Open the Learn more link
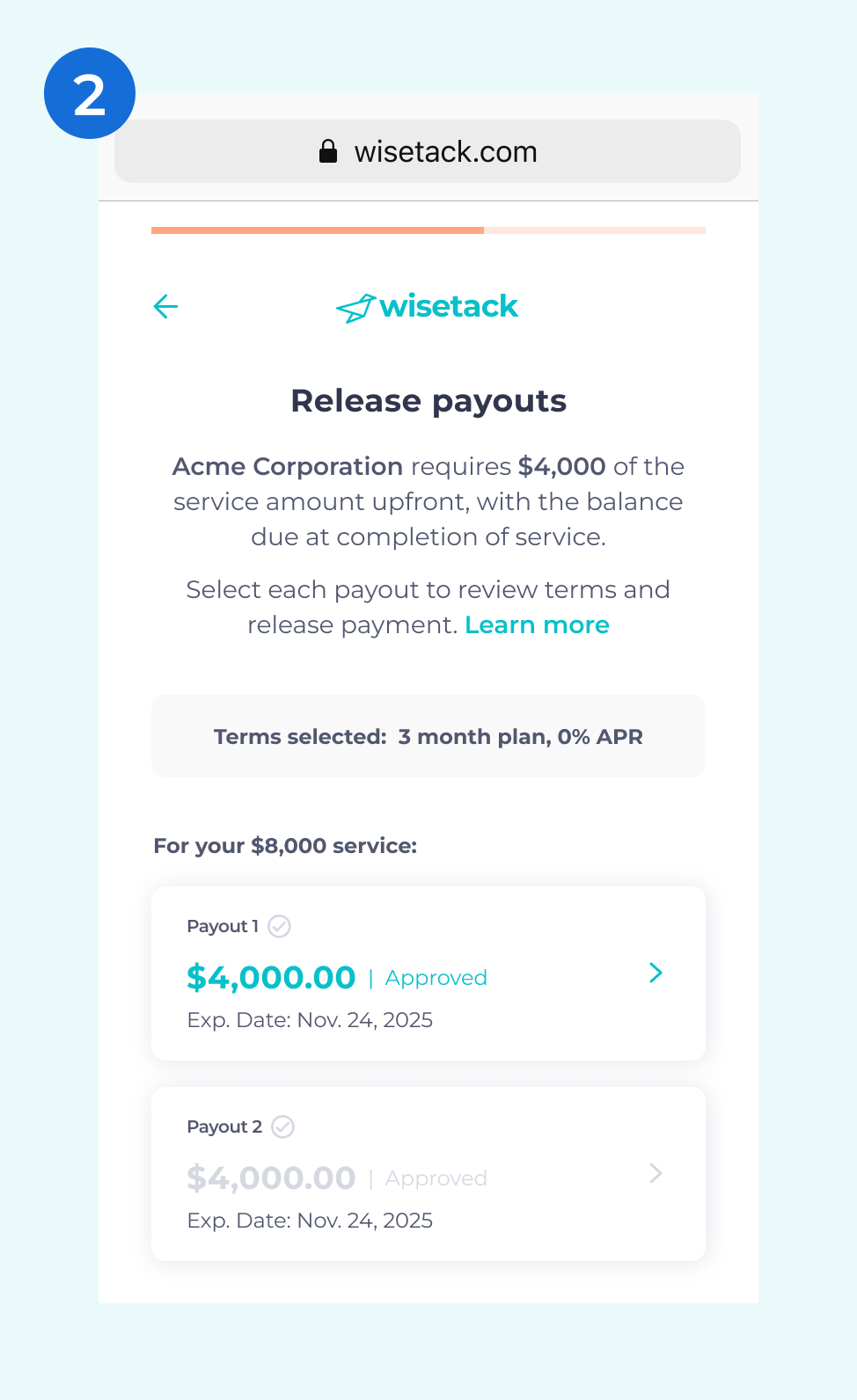Screen dimensions: 857x1400 (x=537, y=624)
